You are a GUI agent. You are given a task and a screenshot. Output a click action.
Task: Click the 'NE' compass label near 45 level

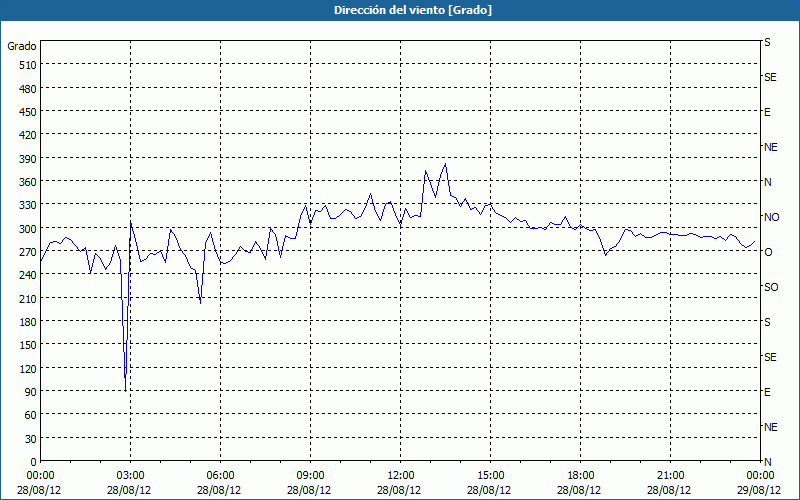[x=771, y=427]
